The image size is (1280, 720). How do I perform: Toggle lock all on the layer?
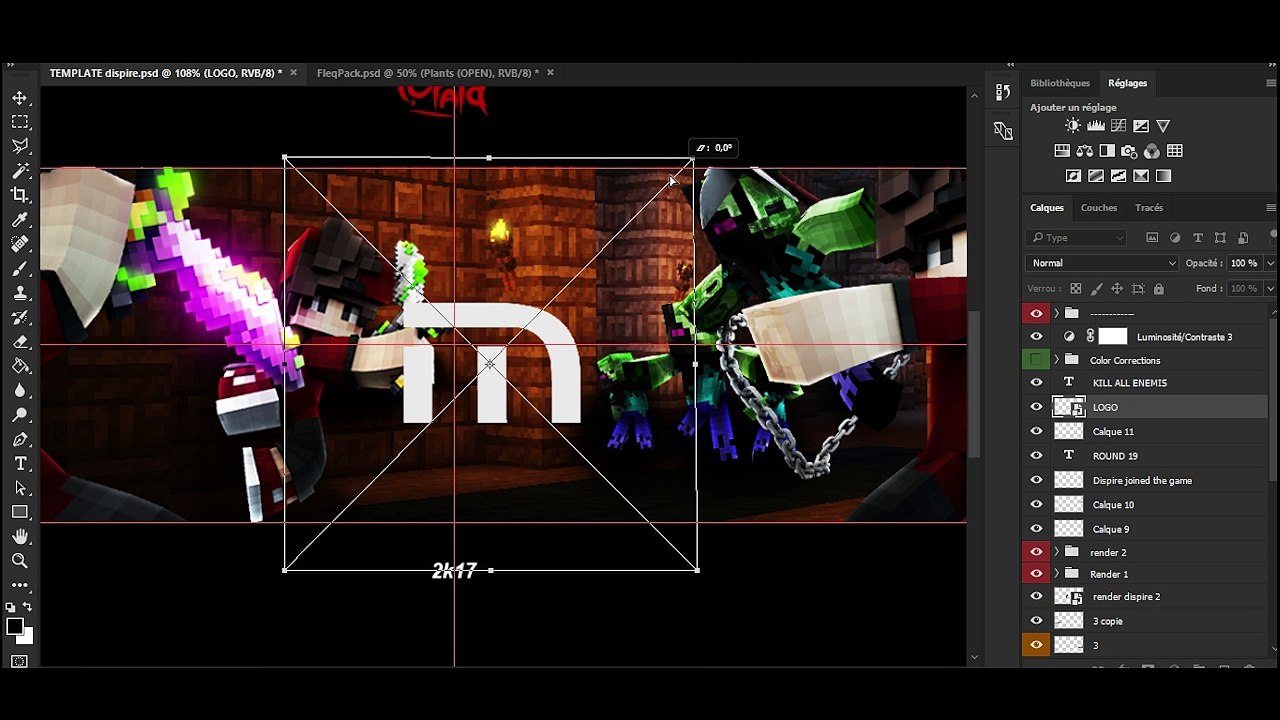pyautogui.click(x=1158, y=289)
